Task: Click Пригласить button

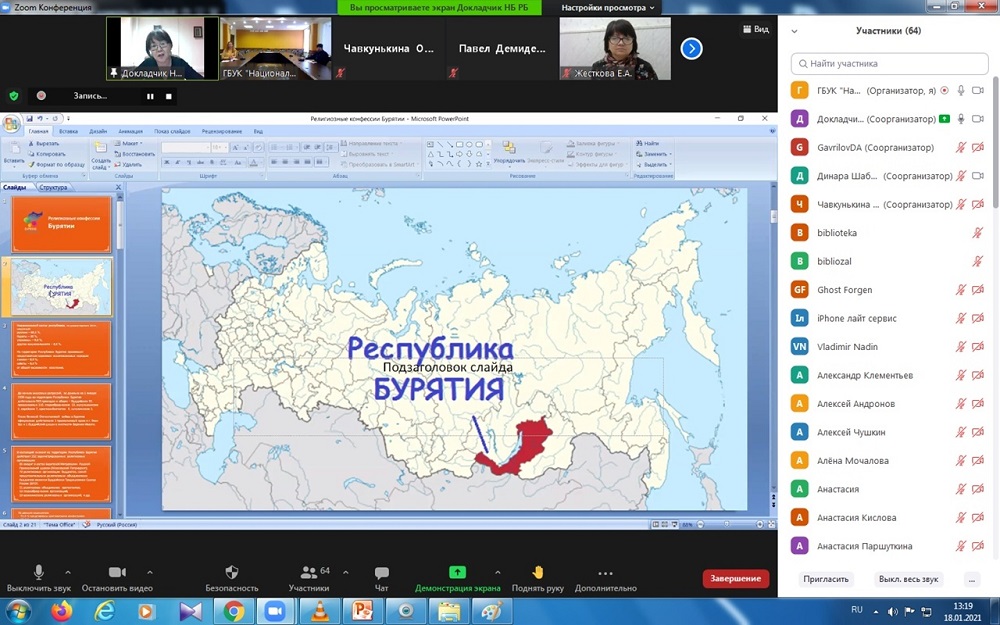Action: pos(826,579)
